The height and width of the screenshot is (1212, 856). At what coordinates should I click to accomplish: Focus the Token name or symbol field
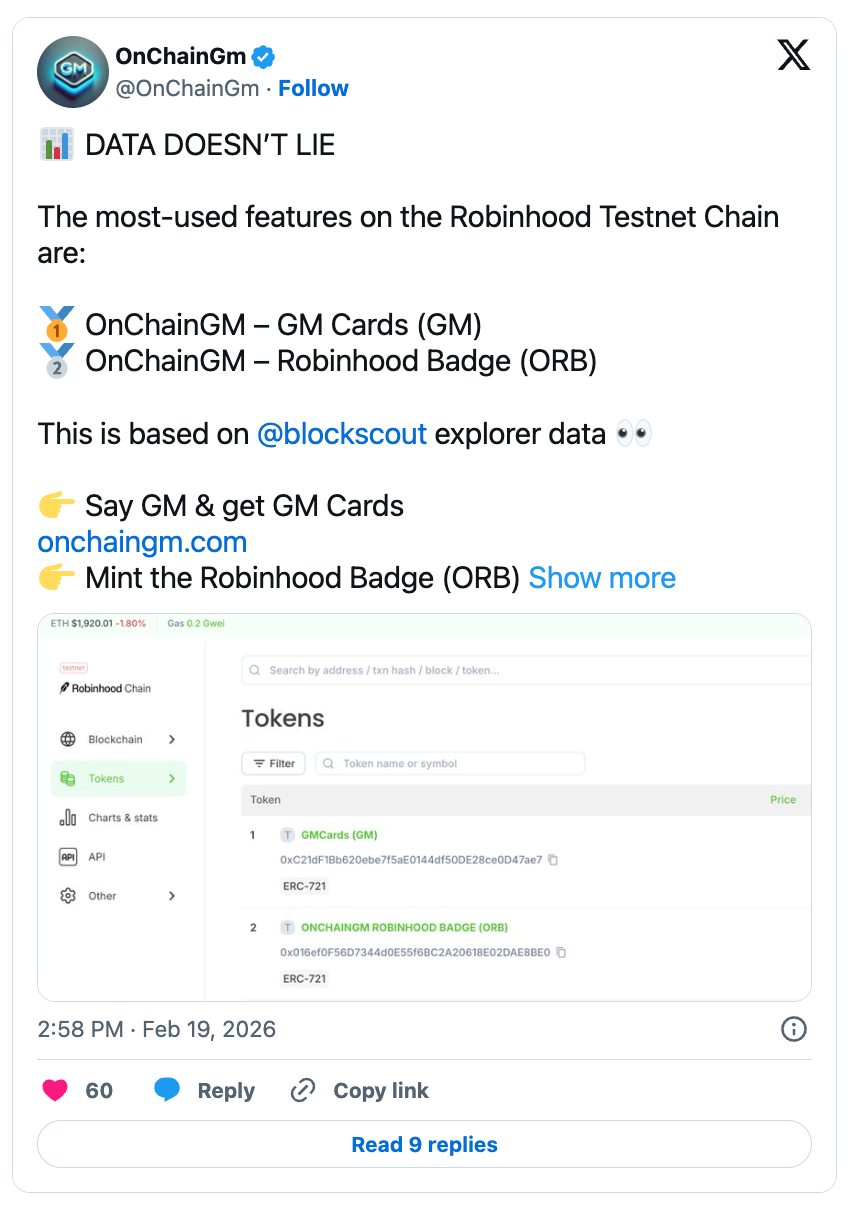[450, 763]
